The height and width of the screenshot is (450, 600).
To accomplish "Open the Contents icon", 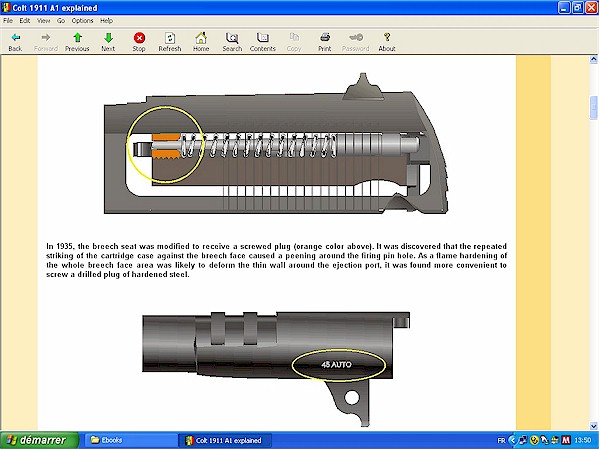I will tap(262, 38).
